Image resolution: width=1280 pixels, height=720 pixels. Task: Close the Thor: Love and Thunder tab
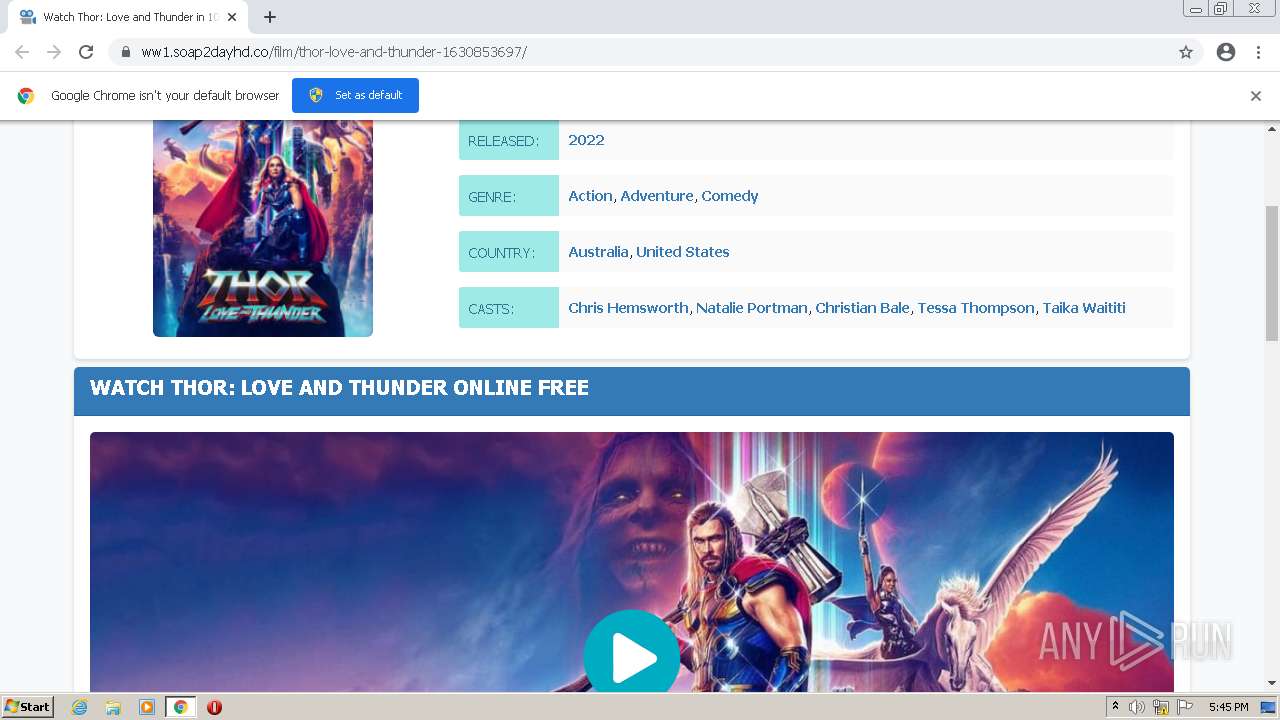pos(232,17)
